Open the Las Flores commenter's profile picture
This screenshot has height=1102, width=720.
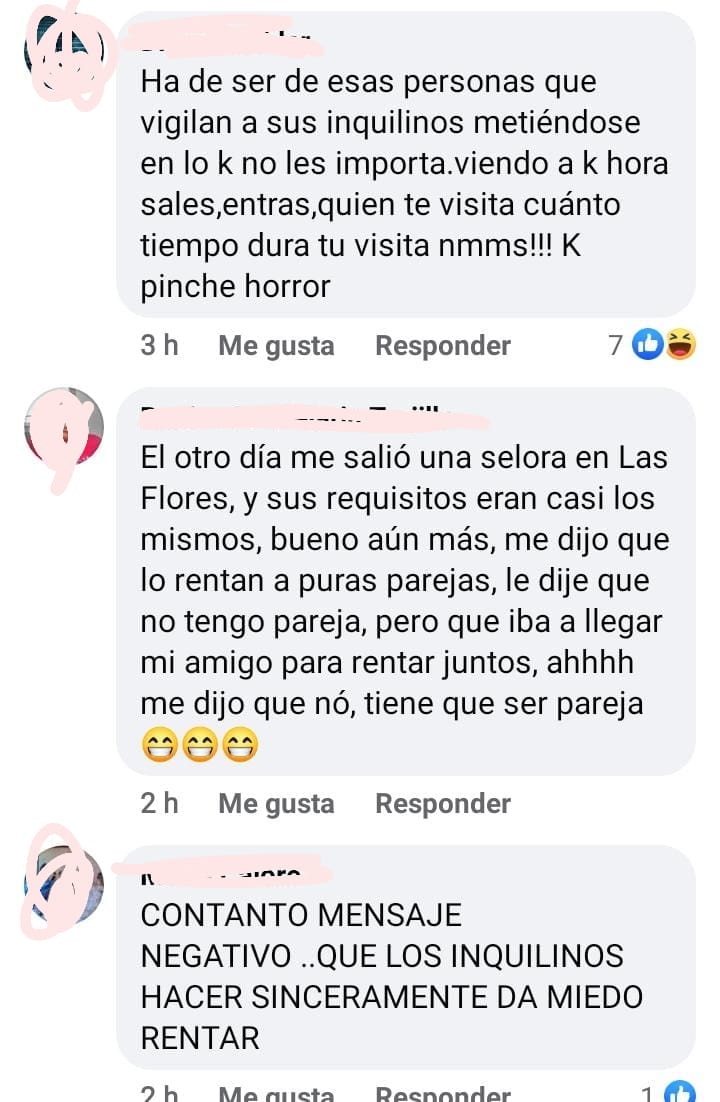[x=65, y=427]
